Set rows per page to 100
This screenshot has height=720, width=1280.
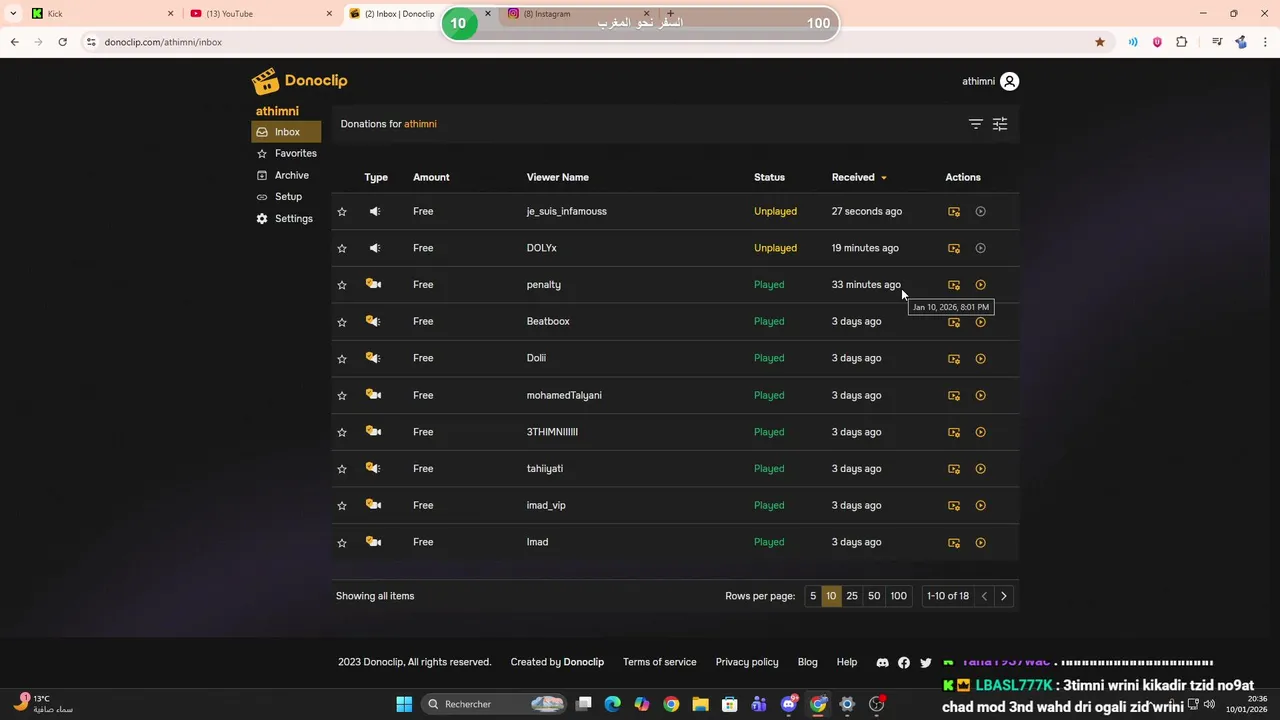pos(899,596)
